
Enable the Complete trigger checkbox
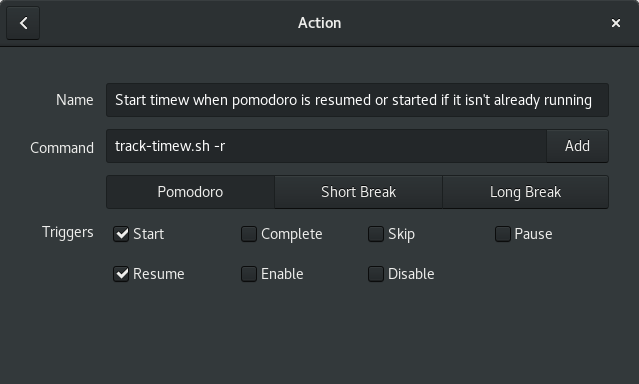pyautogui.click(x=249, y=234)
